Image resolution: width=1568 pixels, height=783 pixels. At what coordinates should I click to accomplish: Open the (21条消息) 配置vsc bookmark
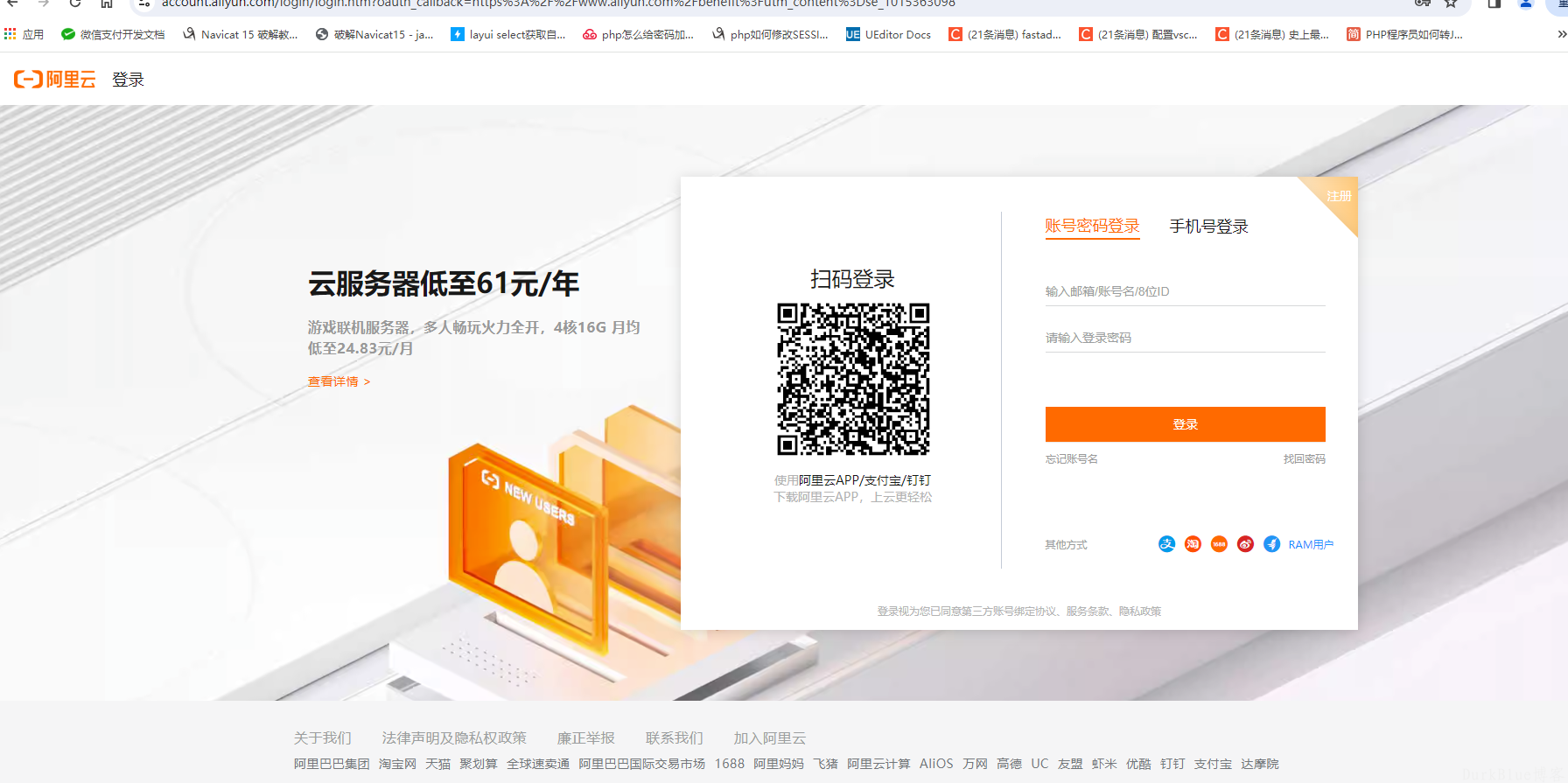[x=1138, y=35]
